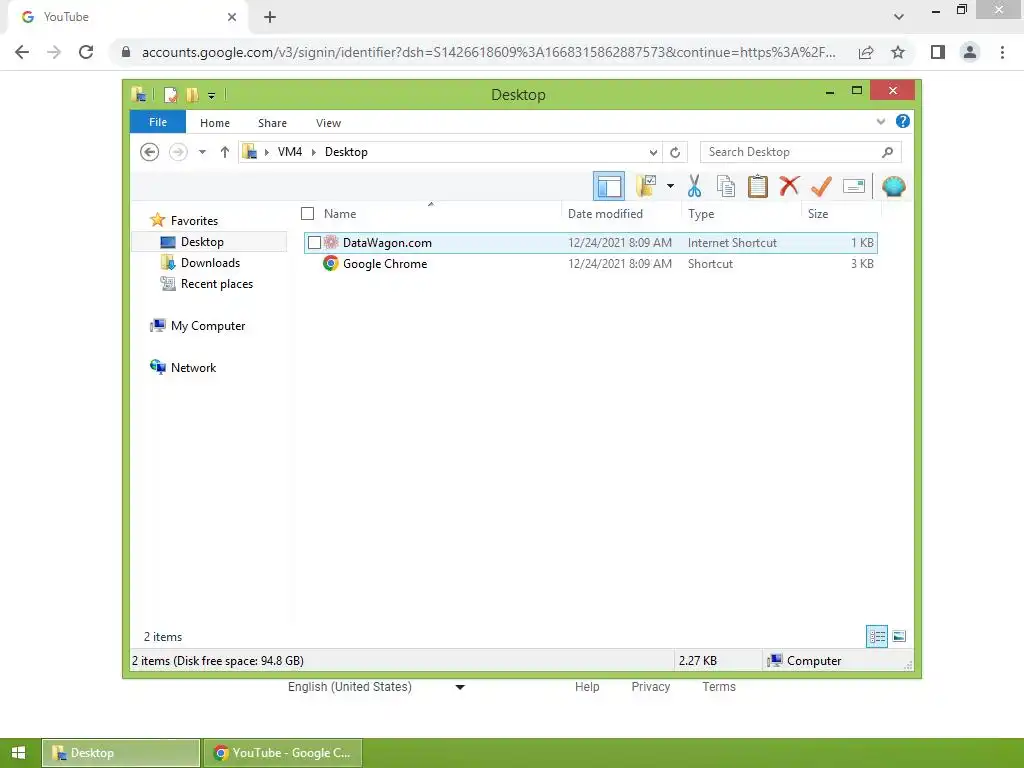Open the Windows Start button
Viewport: 1024px width, 768px height.
pyautogui.click(x=19, y=752)
